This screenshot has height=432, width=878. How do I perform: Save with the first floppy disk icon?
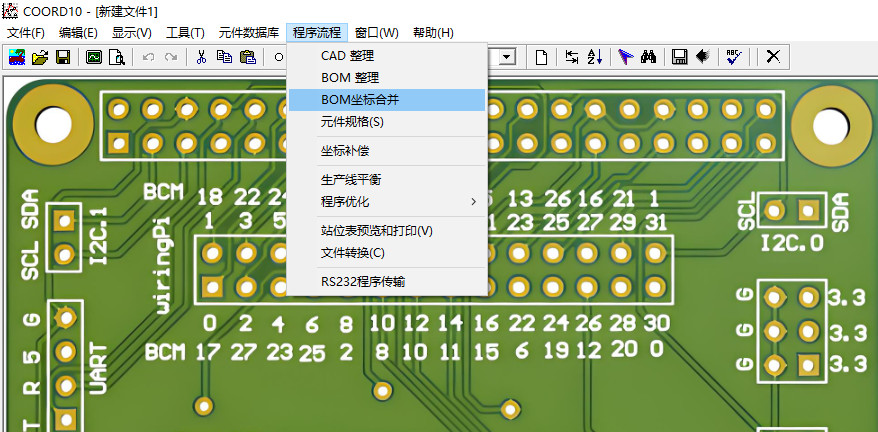(x=63, y=57)
